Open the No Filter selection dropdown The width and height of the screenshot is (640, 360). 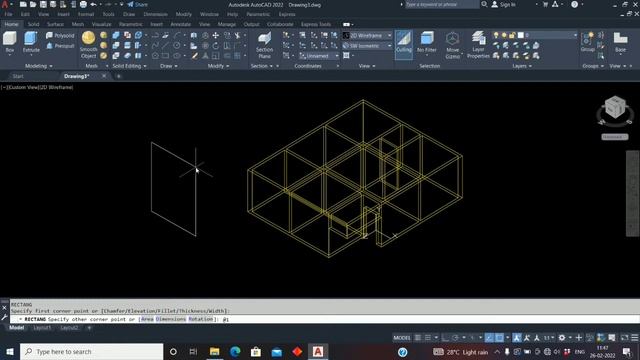pos(427,42)
